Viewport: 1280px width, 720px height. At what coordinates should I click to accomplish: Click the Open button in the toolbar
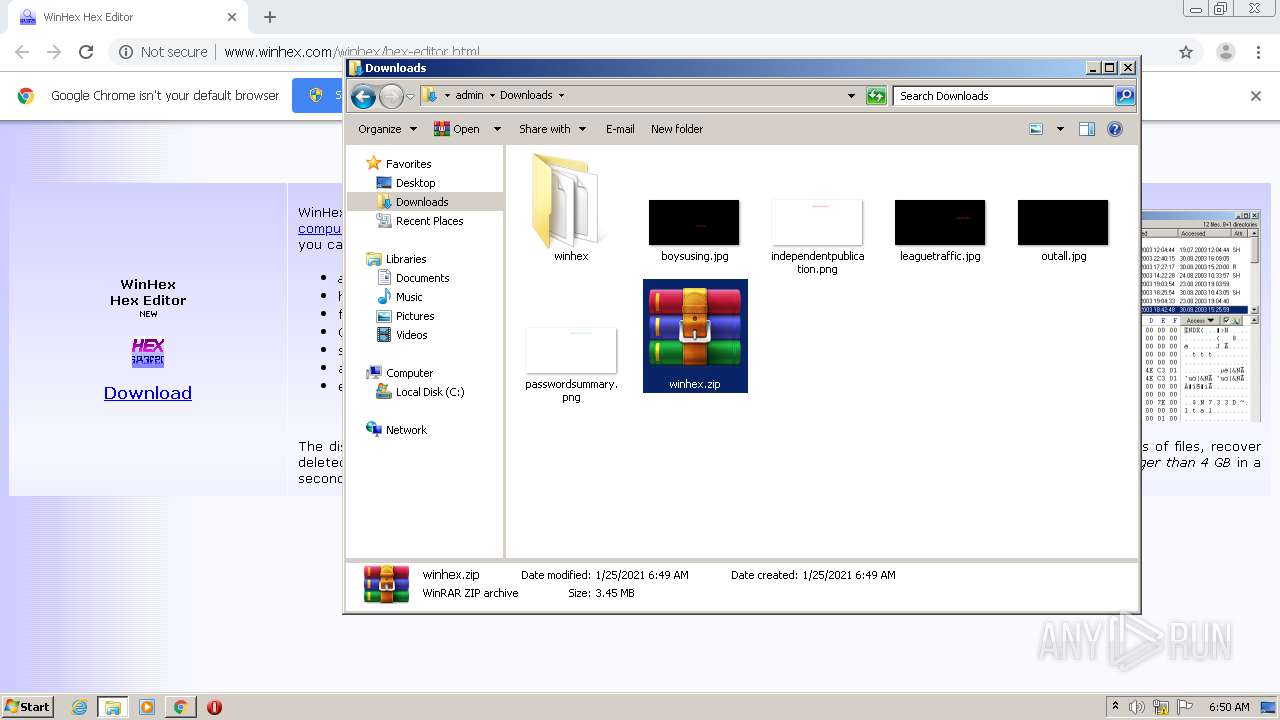456,129
